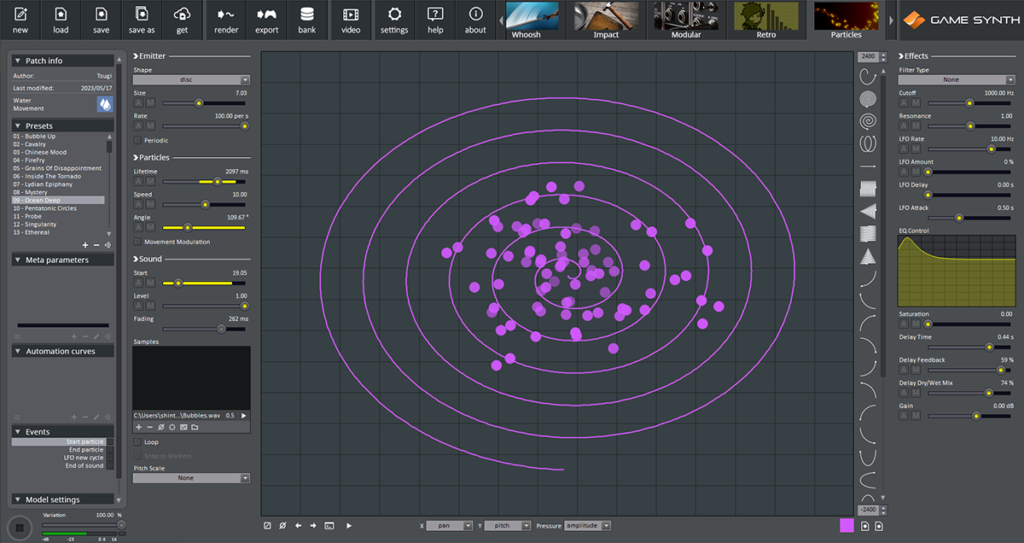Toggle the End particle event box

pyautogui.click(x=110, y=450)
